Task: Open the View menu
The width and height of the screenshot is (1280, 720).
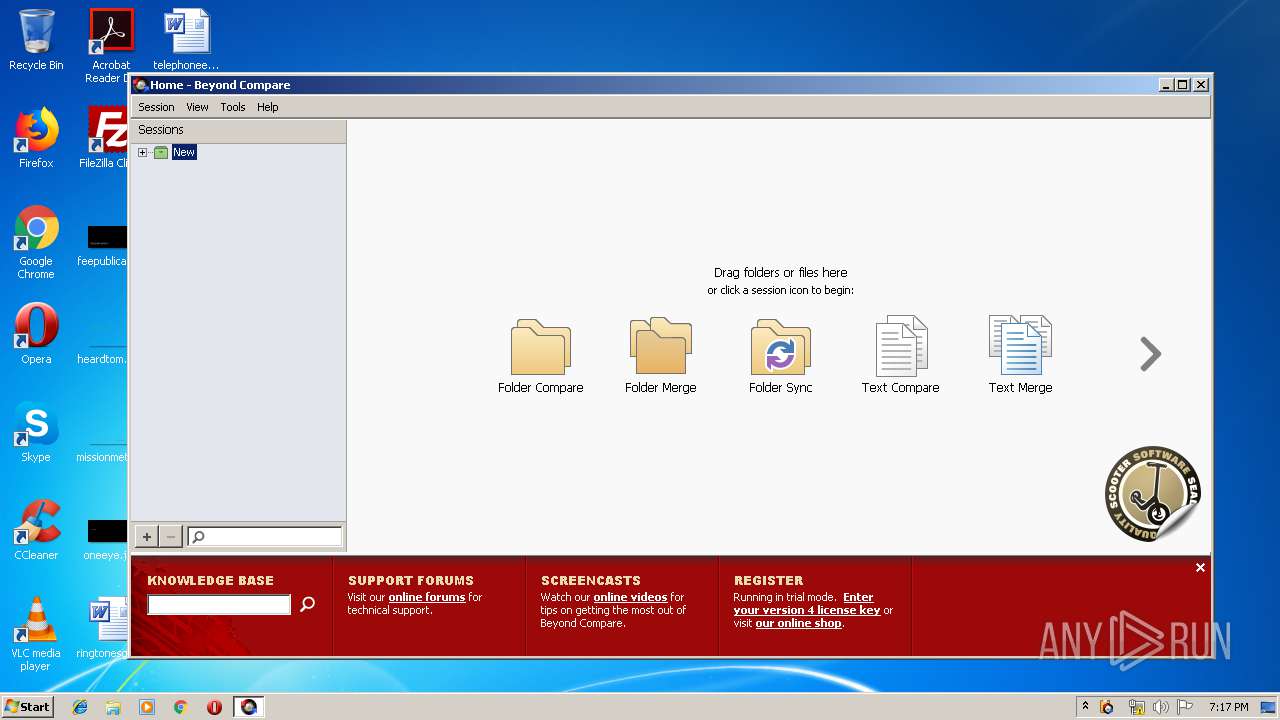Action: point(197,107)
